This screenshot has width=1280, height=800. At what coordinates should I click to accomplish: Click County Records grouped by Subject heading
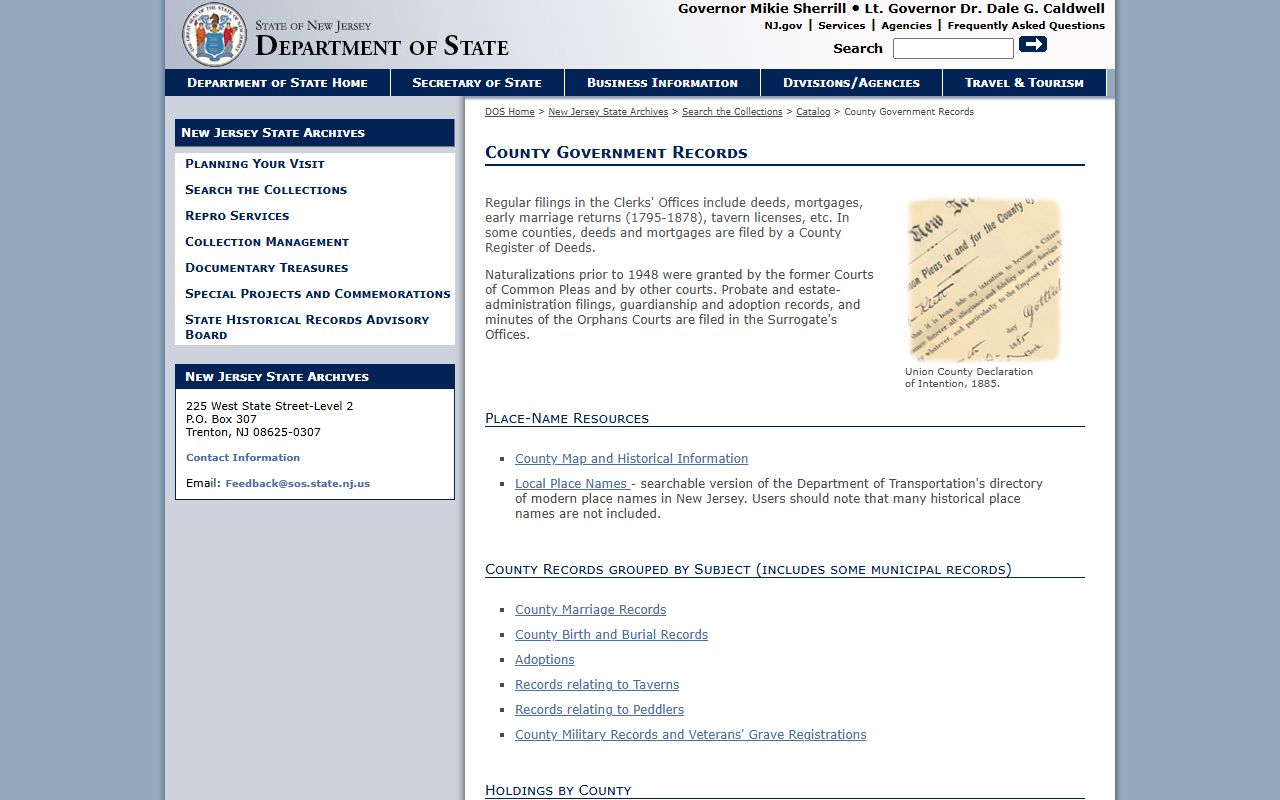748,569
